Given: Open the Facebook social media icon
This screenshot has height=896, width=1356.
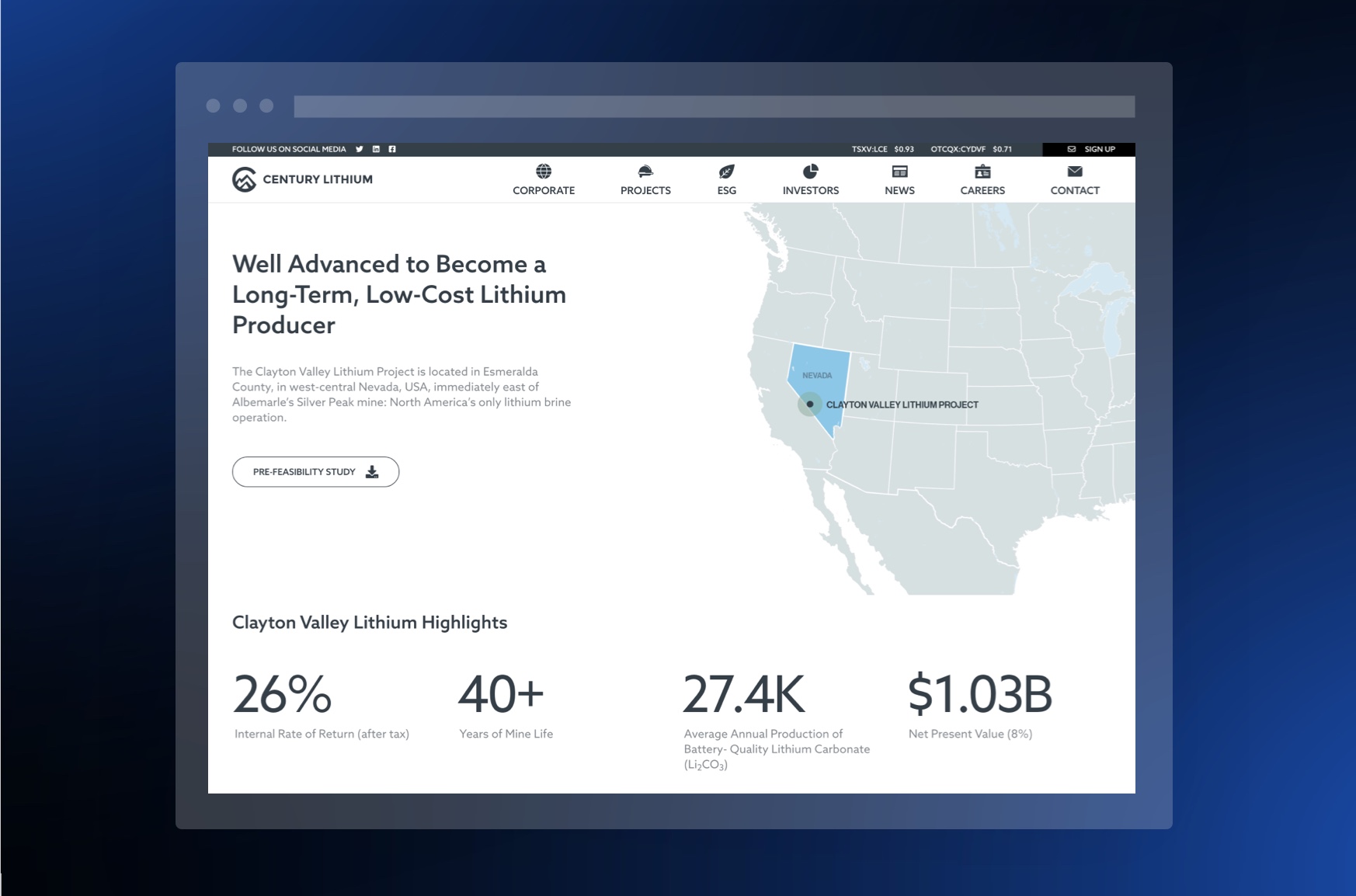Looking at the screenshot, I should pos(392,149).
